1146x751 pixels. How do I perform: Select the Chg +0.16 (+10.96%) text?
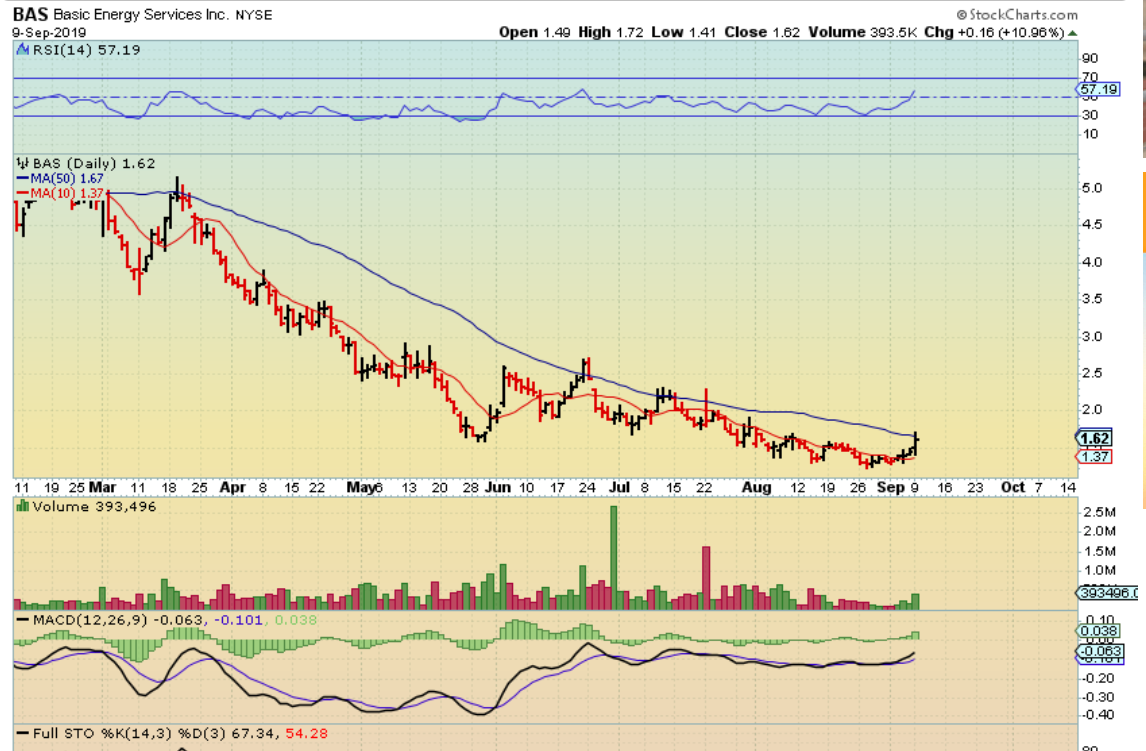coord(994,32)
